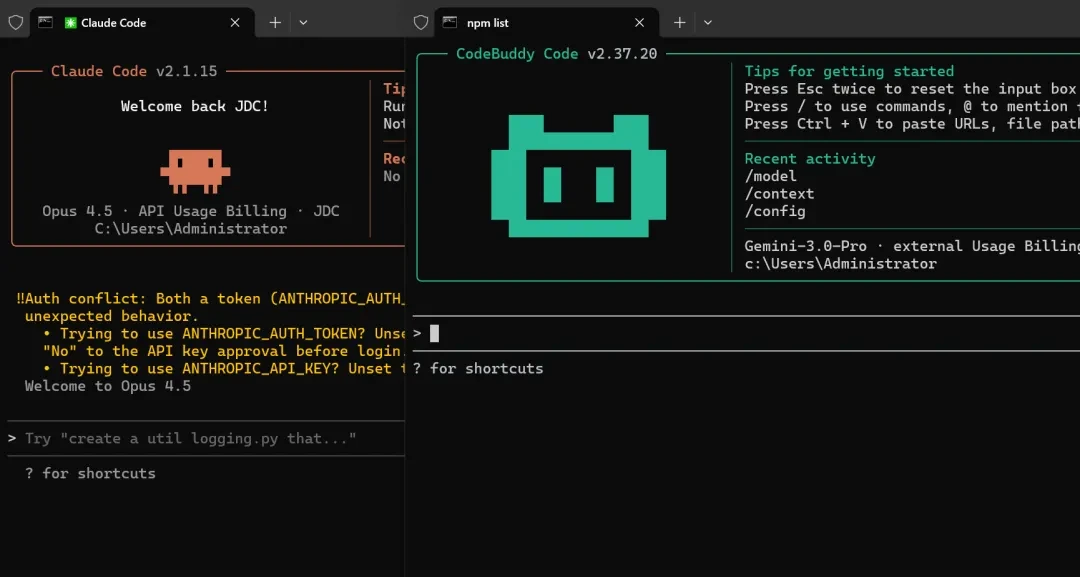Select the npm list tab
The width and height of the screenshot is (1080, 577).
point(547,23)
